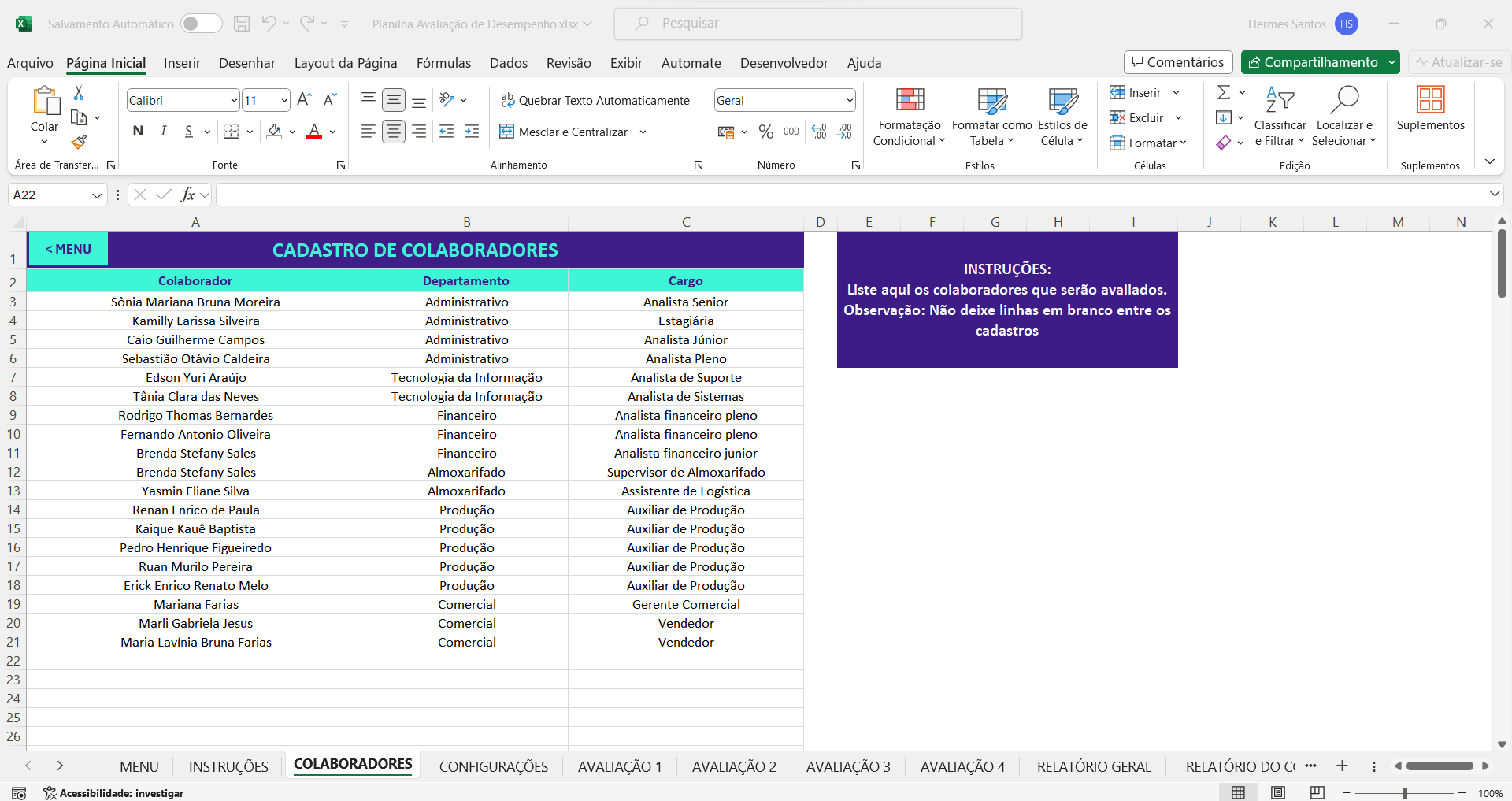This screenshot has width=1512, height=801.
Task: Click the undo arrow icon
Action: point(269,24)
